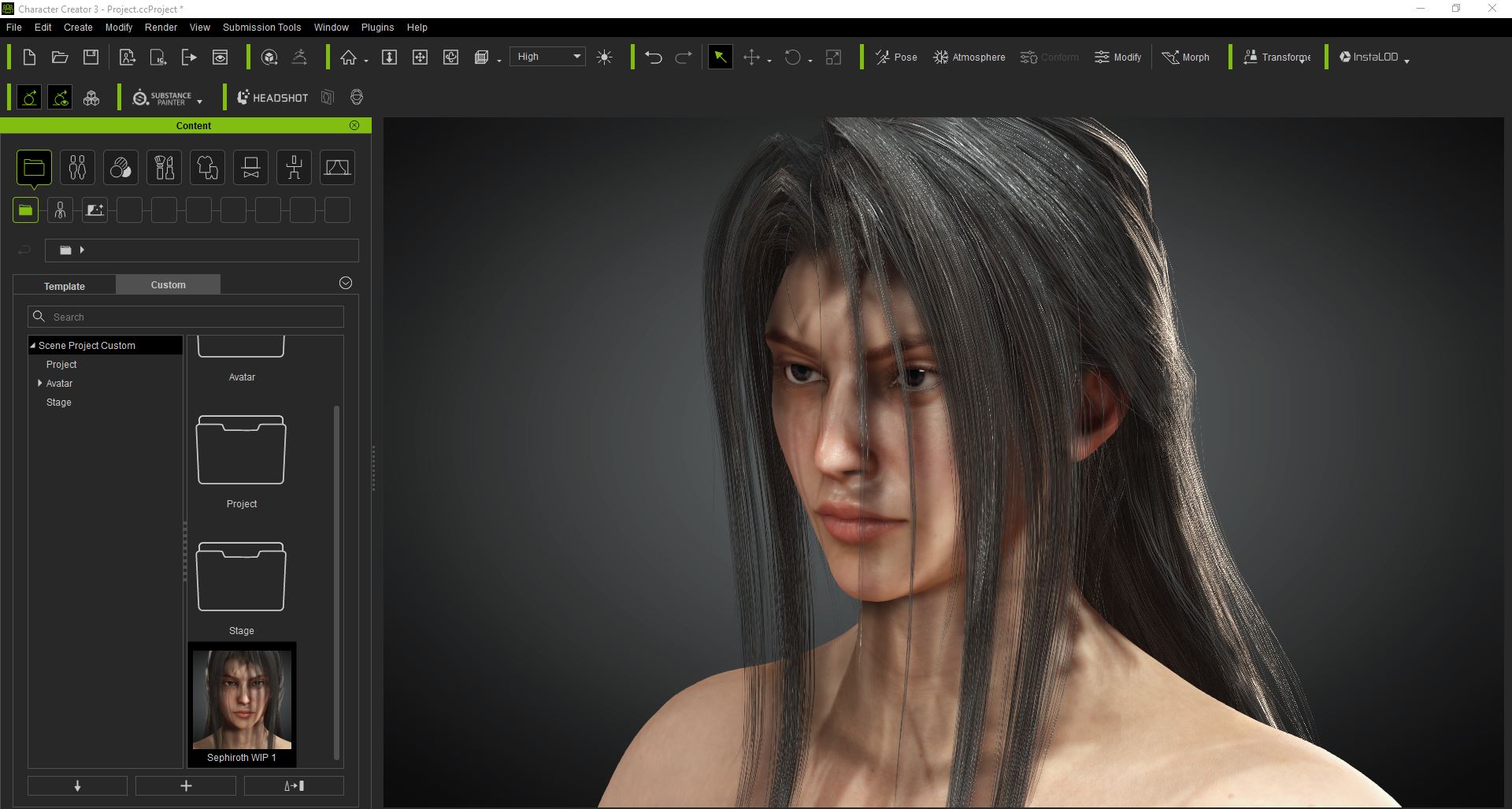This screenshot has width=1512, height=809.
Task: Open the High quality dropdown
Action: coord(547,57)
